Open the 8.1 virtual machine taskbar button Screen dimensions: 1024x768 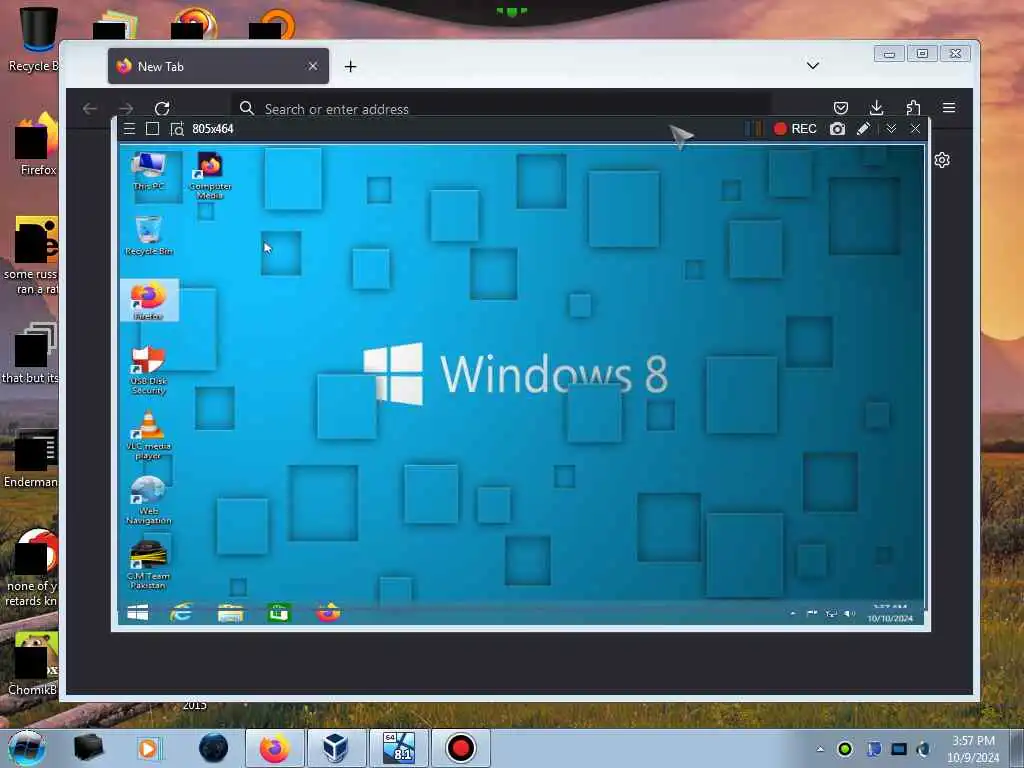click(x=398, y=748)
